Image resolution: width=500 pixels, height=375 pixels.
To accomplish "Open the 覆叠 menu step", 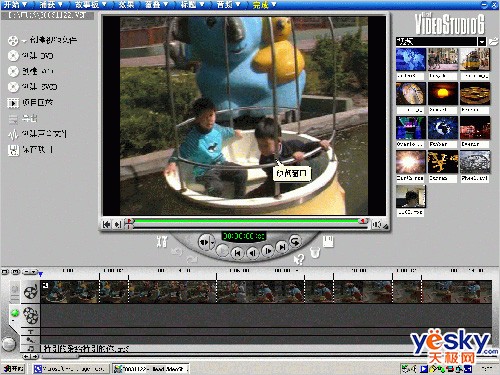I will click(x=153, y=5).
